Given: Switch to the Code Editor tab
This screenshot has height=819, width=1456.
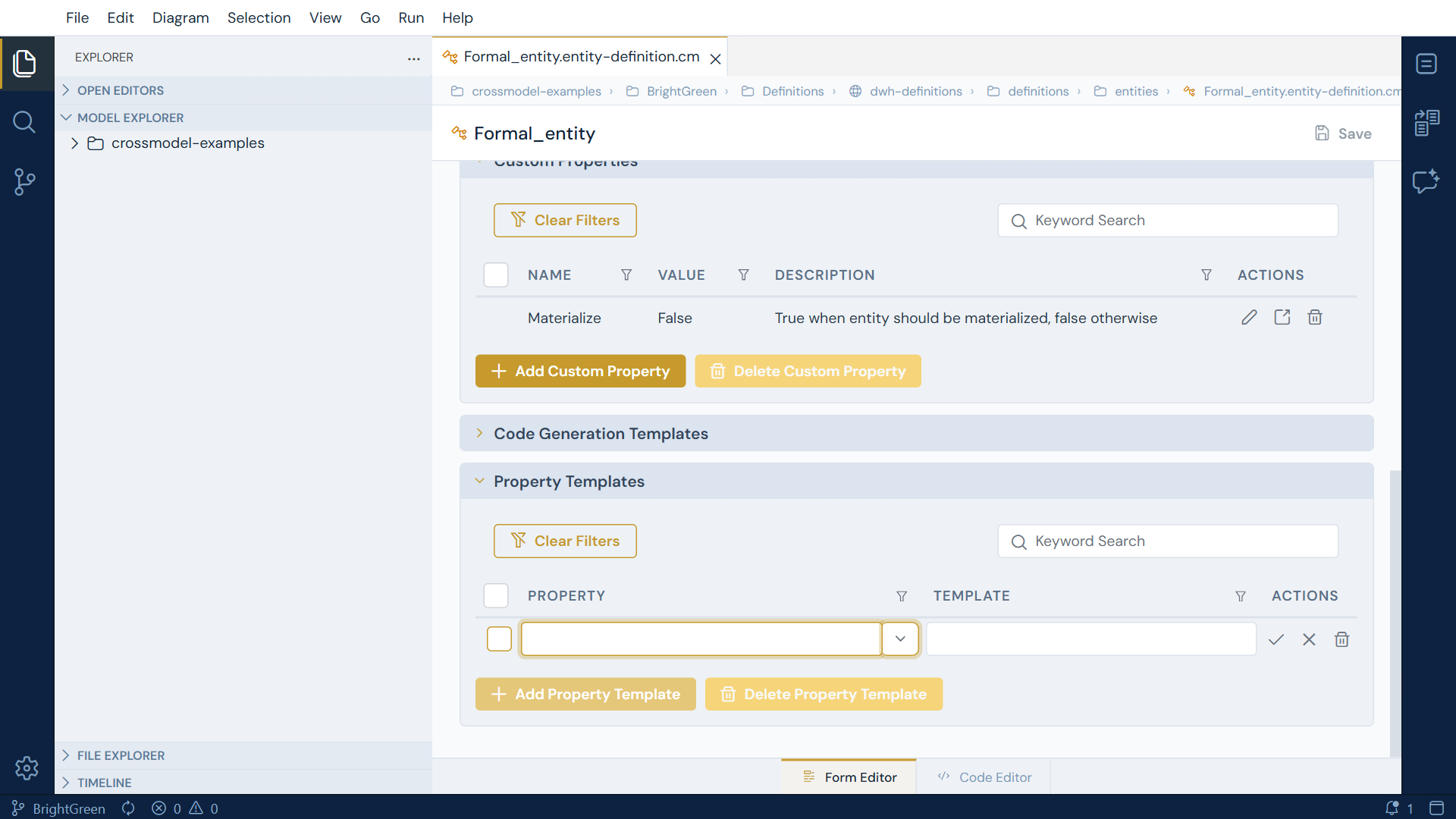Looking at the screenshot, I should tap(984, 777).
